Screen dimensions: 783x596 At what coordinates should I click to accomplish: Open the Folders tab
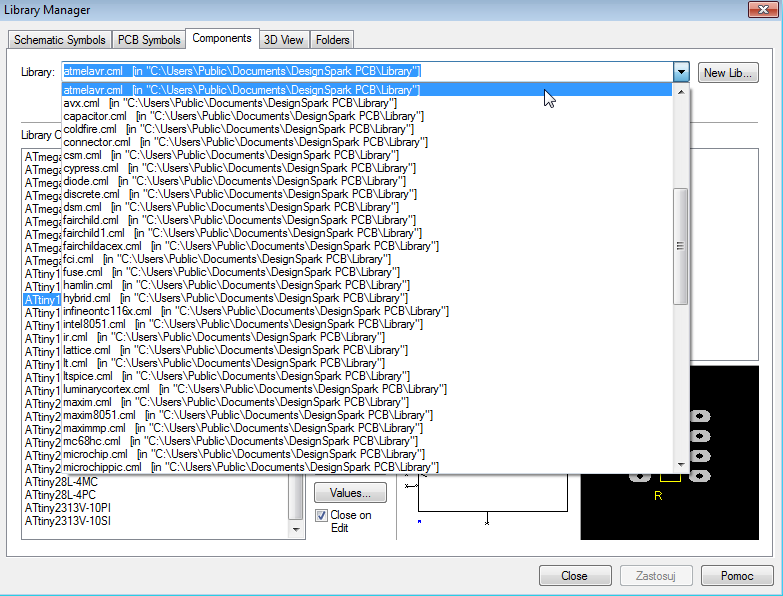coord(332,40)
